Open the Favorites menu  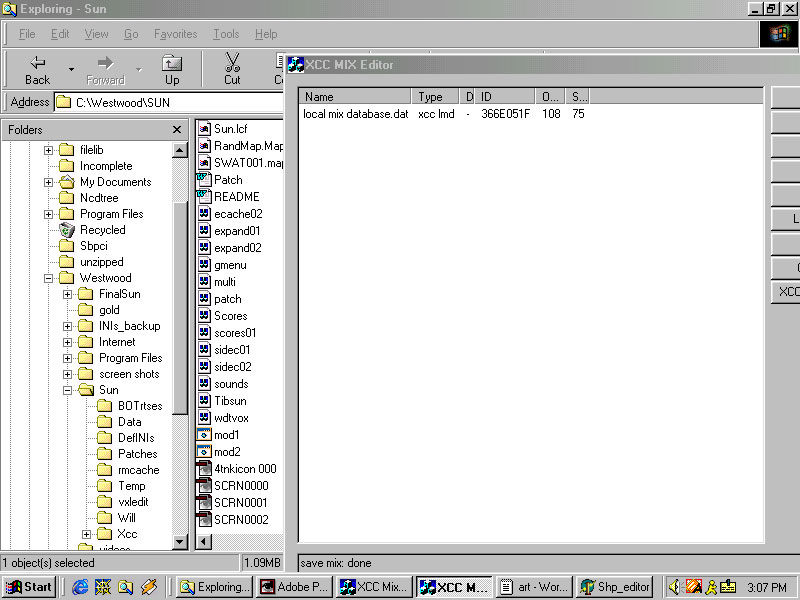(176, 34)
